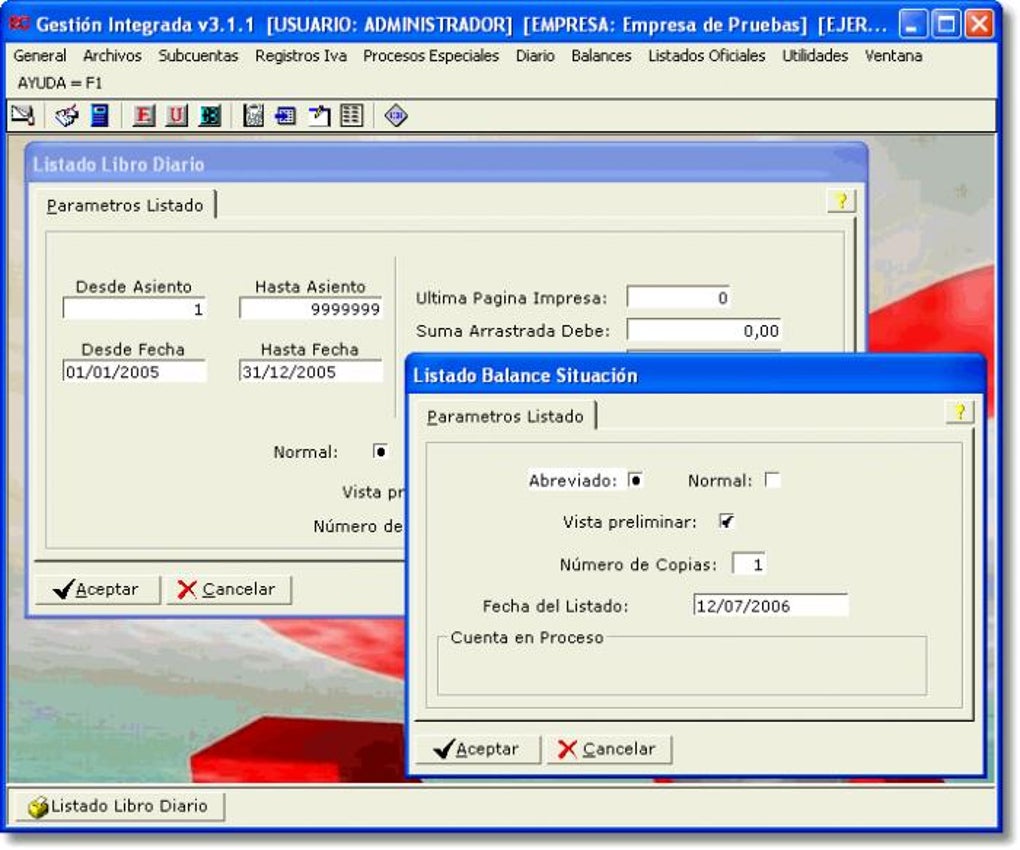Click the Fecha del Listado field
This screenshot has width=1020, height=850.
(x=770, y=605)
